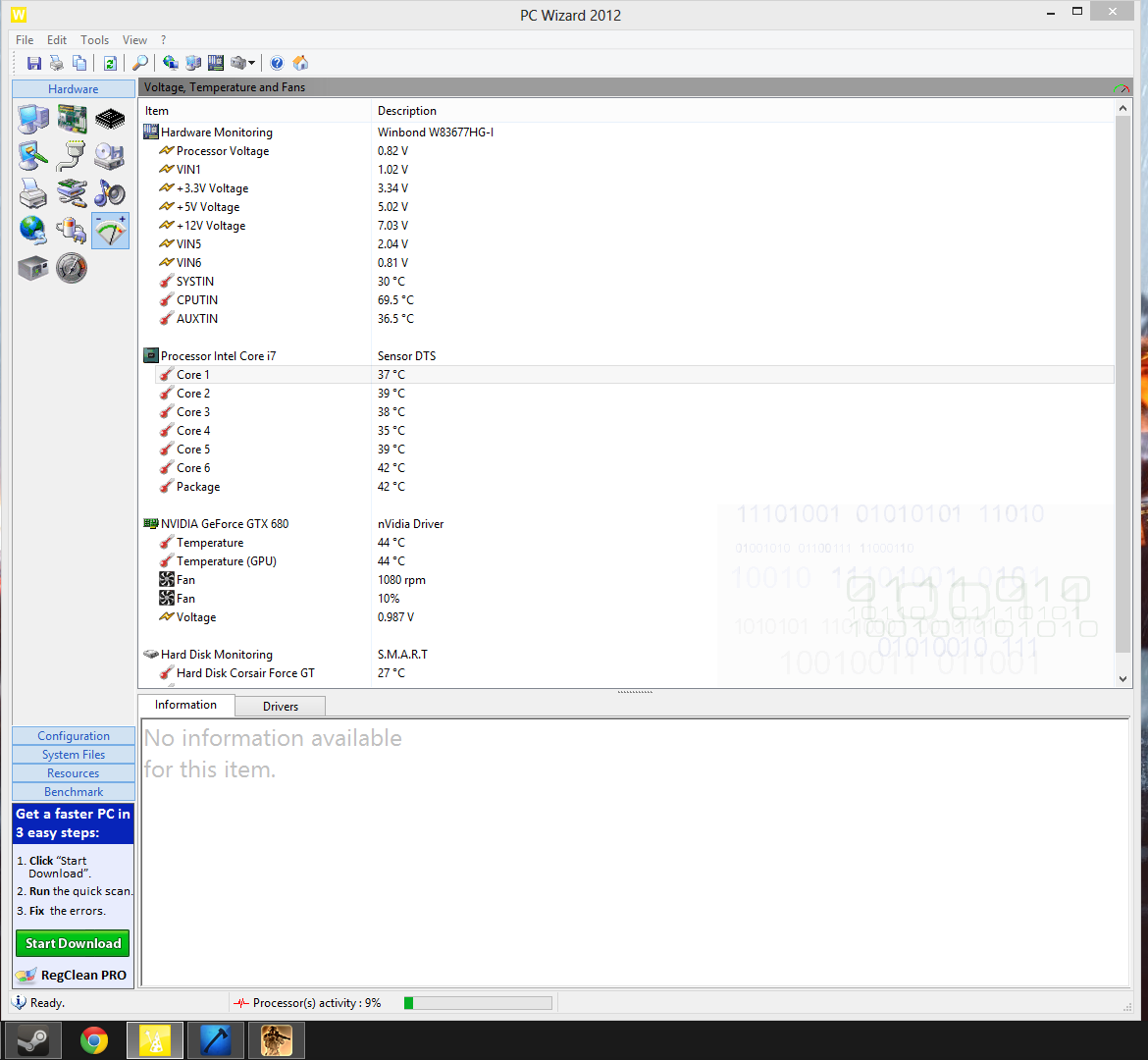This screenshot has width=1148, height=1060.
Task: Select the gray power supply box icon
Action: [x=33, y=268]
